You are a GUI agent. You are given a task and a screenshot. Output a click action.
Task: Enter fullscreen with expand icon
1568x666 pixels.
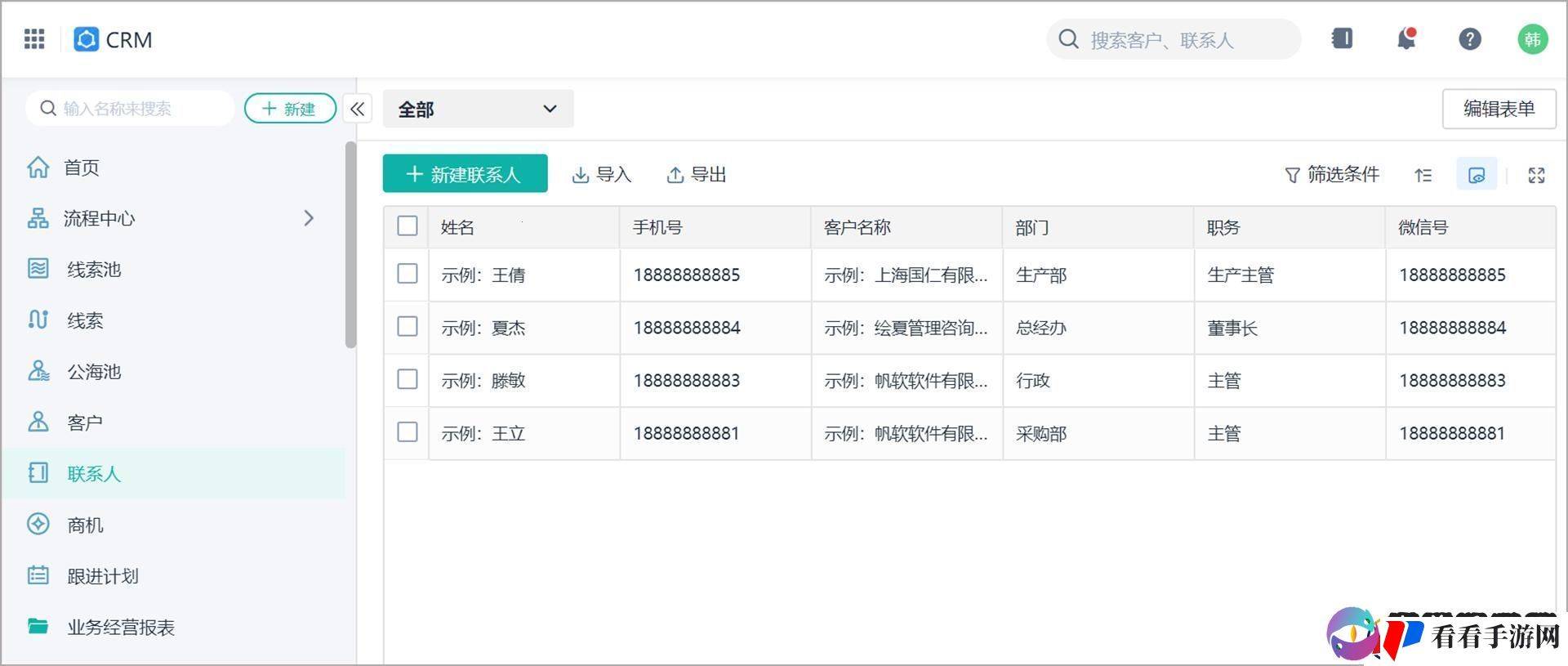[1536, 175]
